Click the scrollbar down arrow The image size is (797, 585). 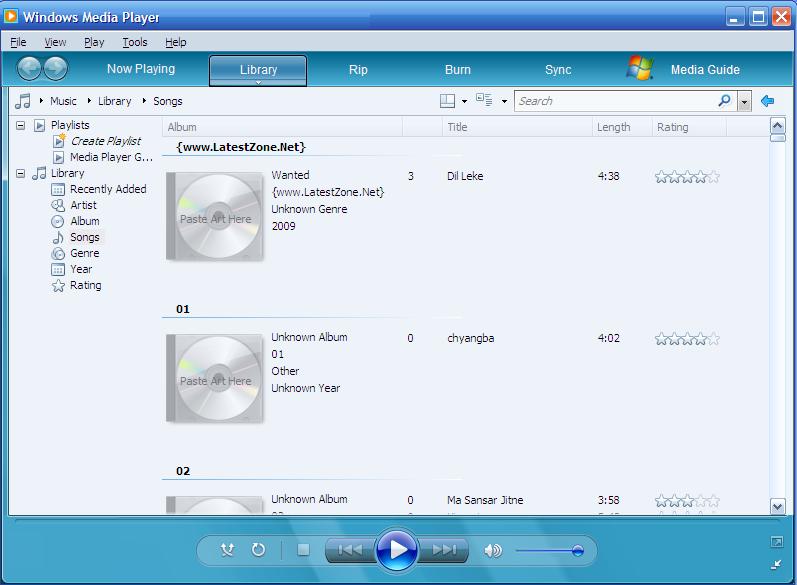tap(777, 507)
